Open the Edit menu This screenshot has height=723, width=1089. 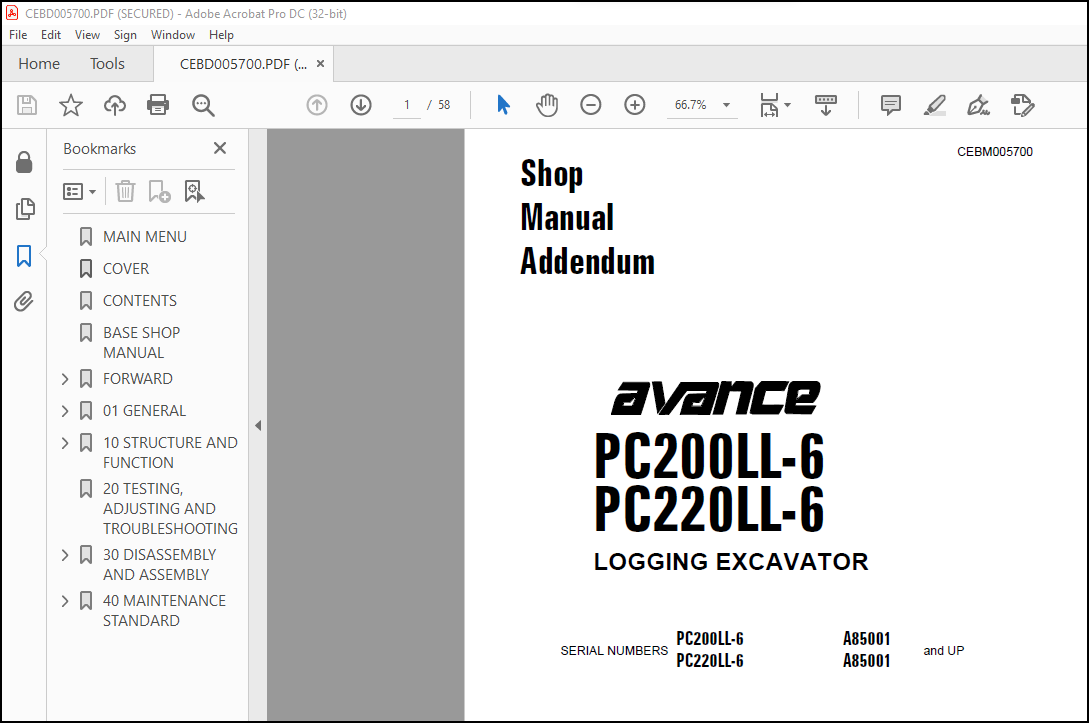(x=51, y=35)
